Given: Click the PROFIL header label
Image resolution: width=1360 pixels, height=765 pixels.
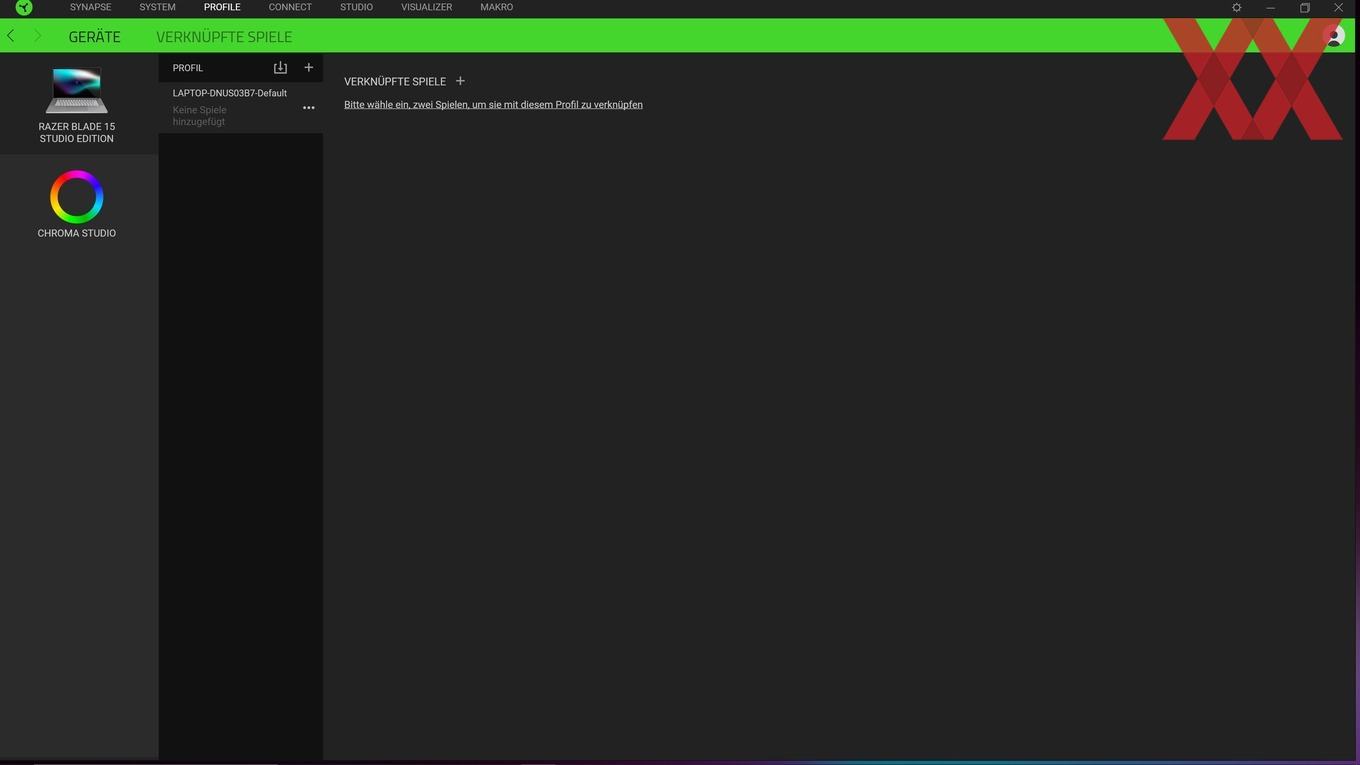Looking at the screenshot, I should point(188,68).
